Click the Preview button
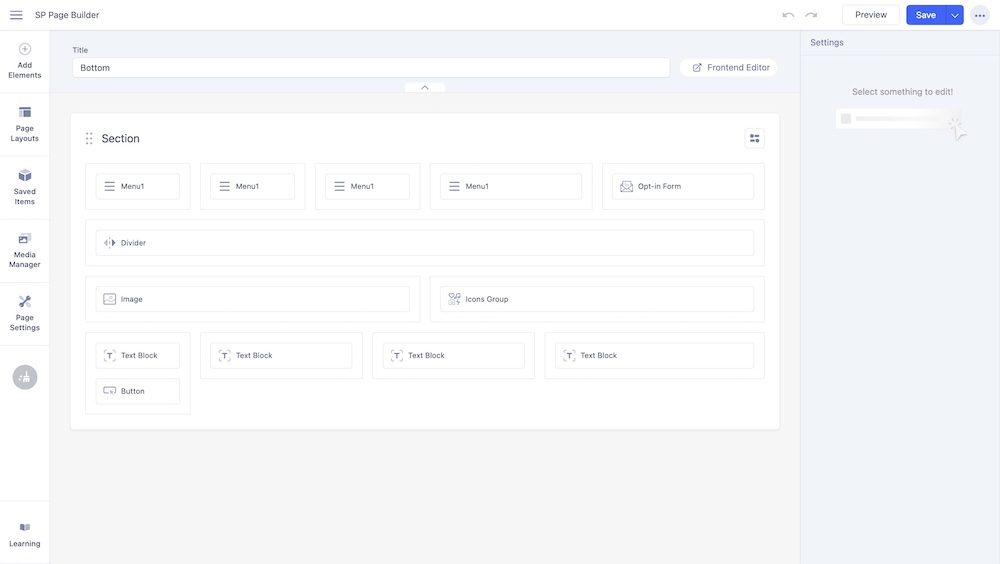 tap(870, 15)
